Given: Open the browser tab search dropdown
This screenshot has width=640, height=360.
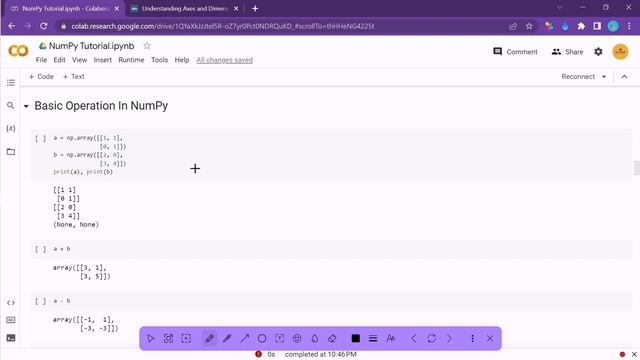Looking at the screenshot, I should tap(560, 7).
